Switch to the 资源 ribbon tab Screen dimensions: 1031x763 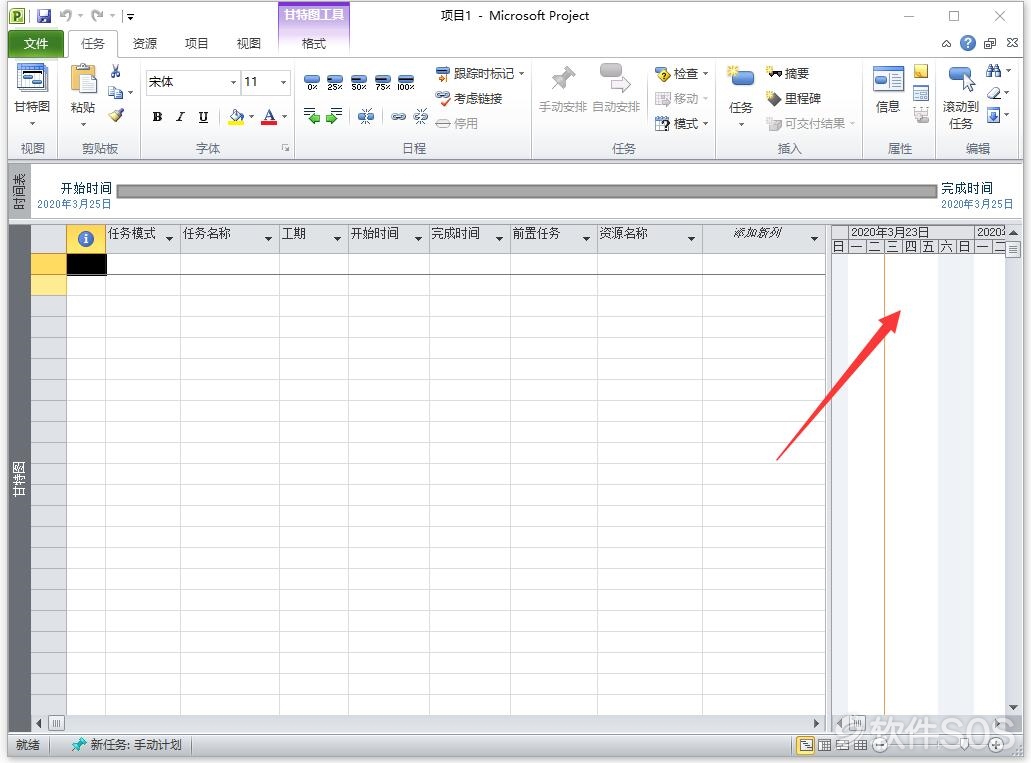tap(145, 43)
